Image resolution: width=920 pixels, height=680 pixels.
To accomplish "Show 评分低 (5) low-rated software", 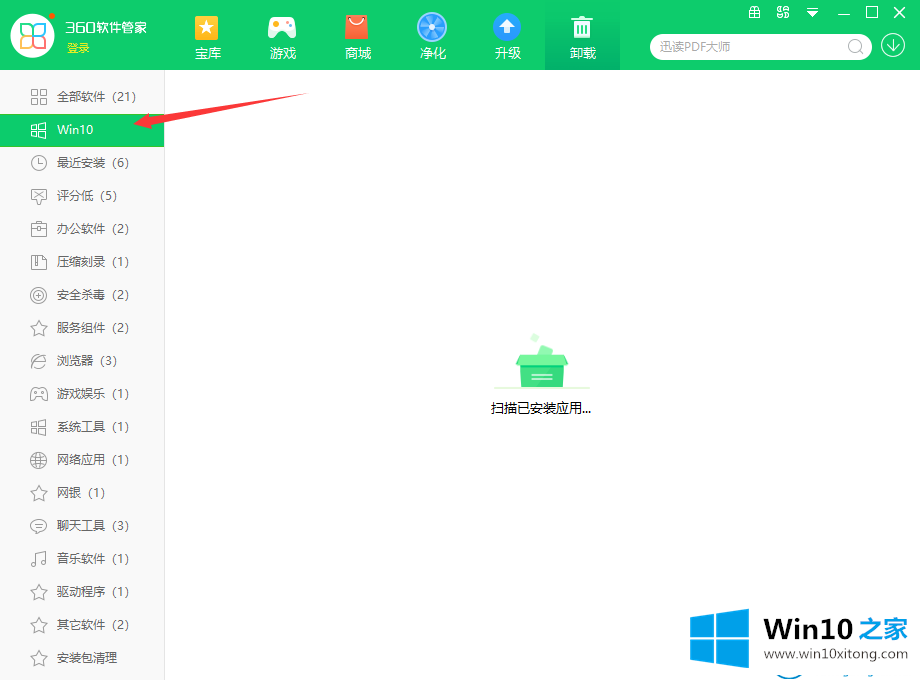I will pos(82,195).
